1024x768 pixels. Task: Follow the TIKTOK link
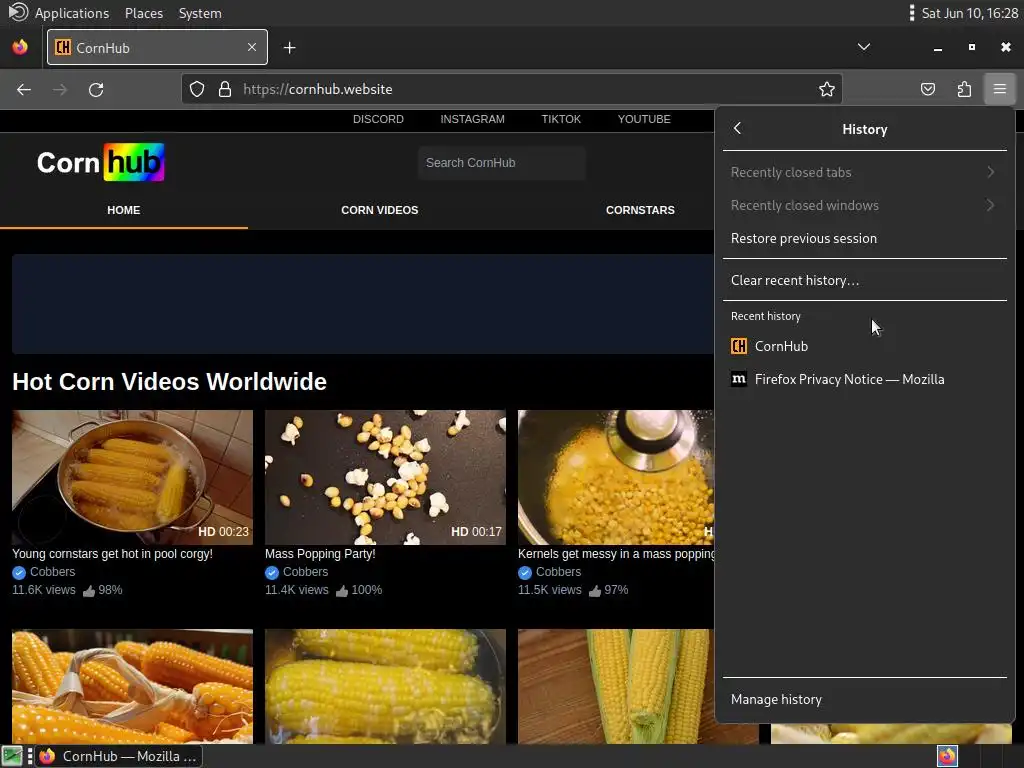(x=561, y=120)
